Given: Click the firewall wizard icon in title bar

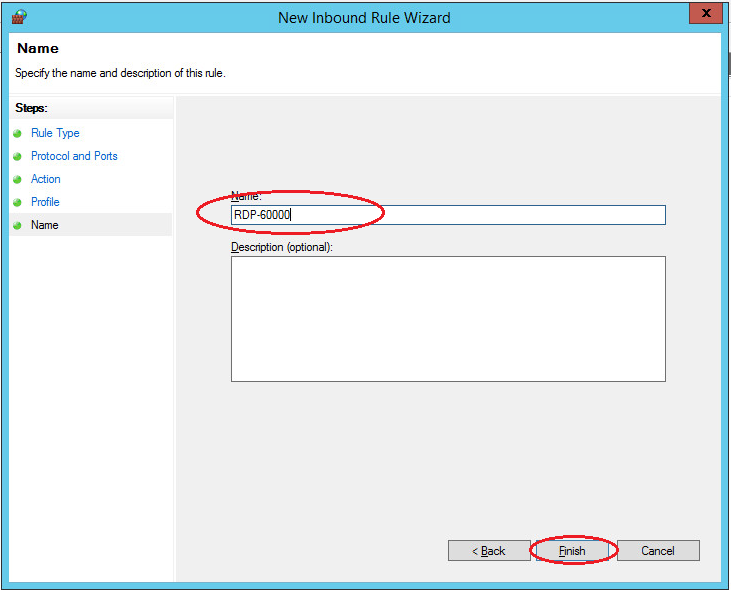Looking at the screenshot, I should [19, 17].
